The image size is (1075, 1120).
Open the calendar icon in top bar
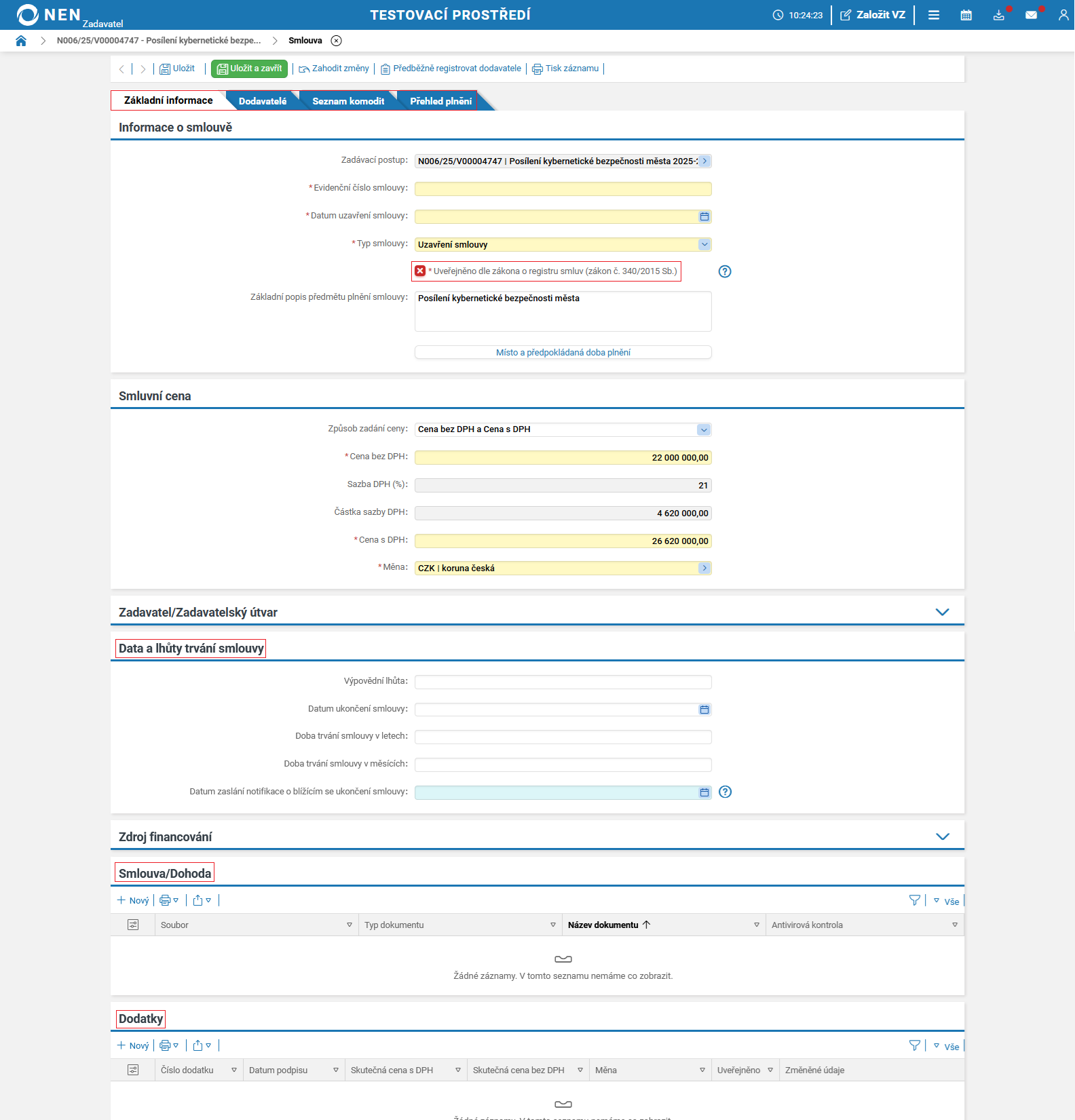point(966,15)
